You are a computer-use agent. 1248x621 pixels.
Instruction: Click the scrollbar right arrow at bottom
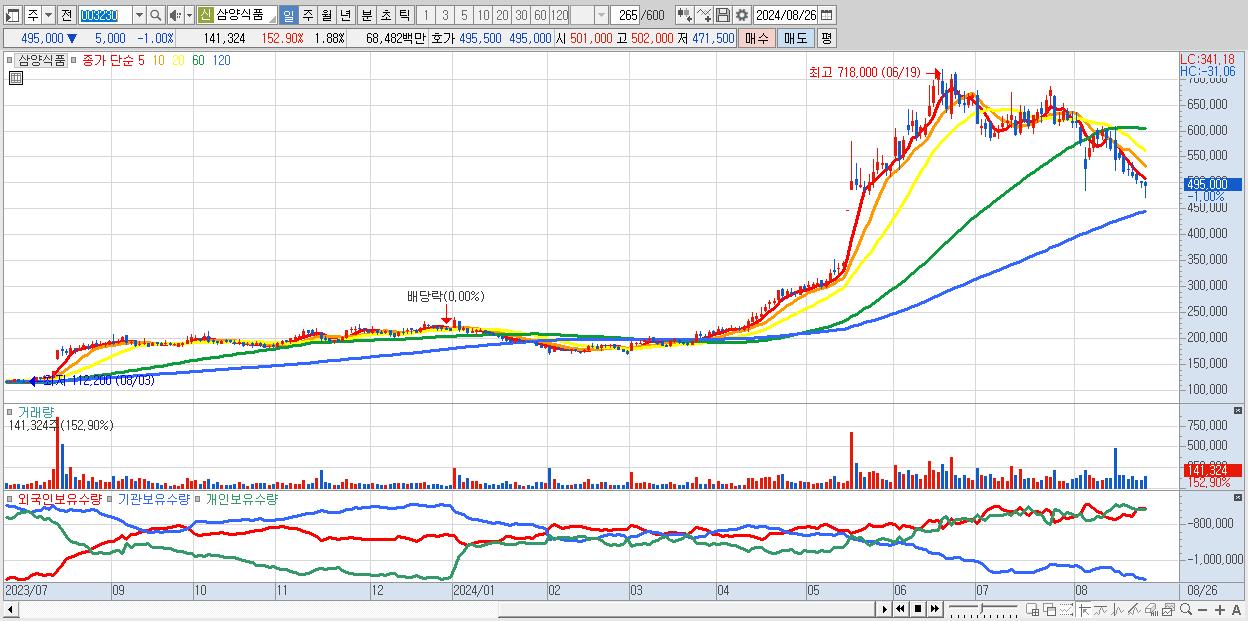coord(885,609)
